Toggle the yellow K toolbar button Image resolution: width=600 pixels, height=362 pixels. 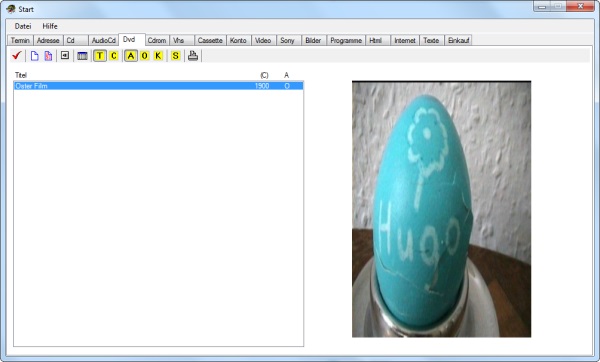(x=158, y=56)
